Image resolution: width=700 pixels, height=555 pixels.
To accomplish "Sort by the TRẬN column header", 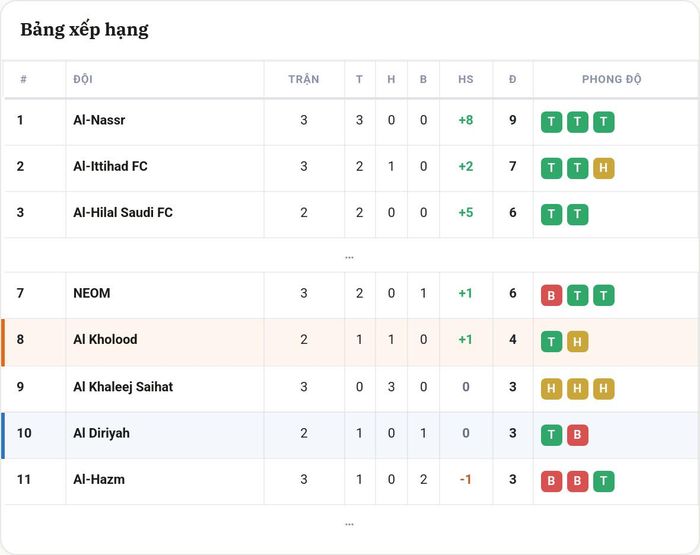I will [304, 79].
